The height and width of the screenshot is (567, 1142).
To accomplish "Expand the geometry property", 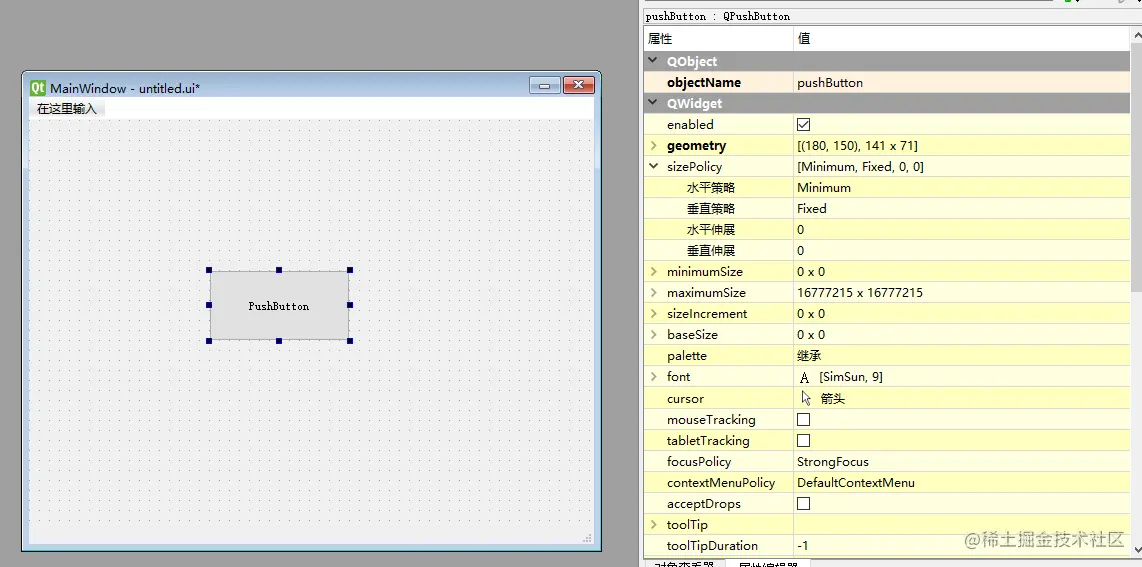I will point(653,146).
